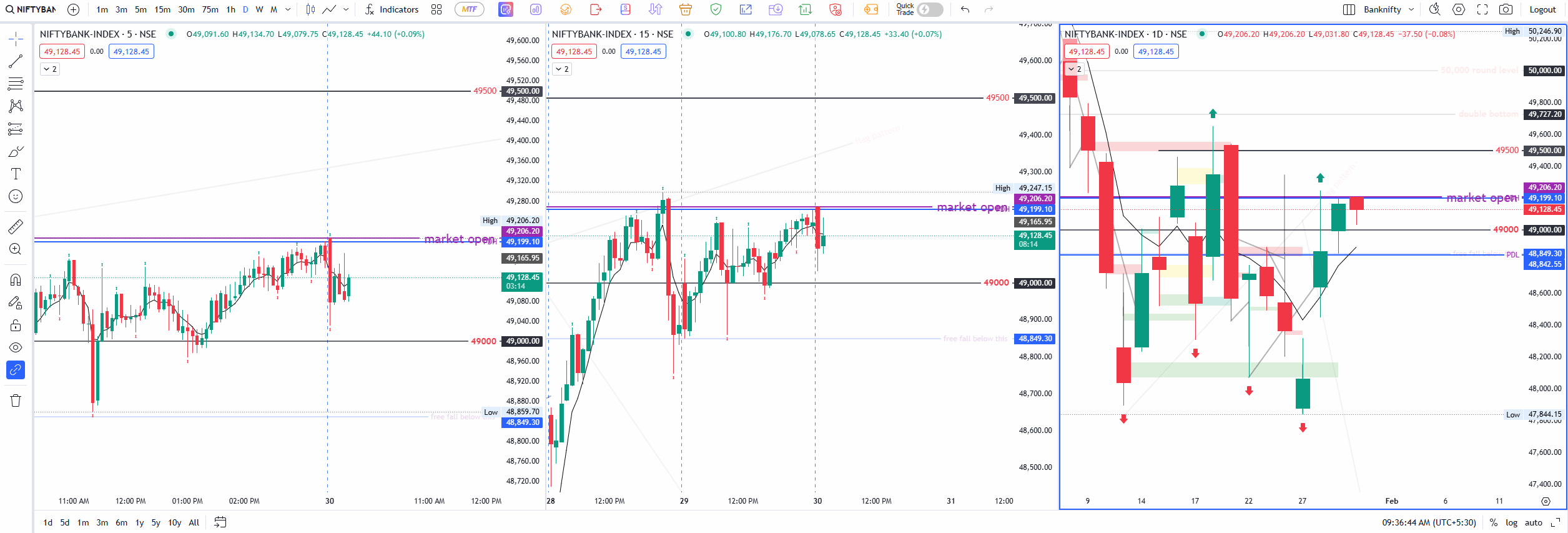1568x533 pixels.
Task: Open the timezone clock setting
Action: [1429, 522]
